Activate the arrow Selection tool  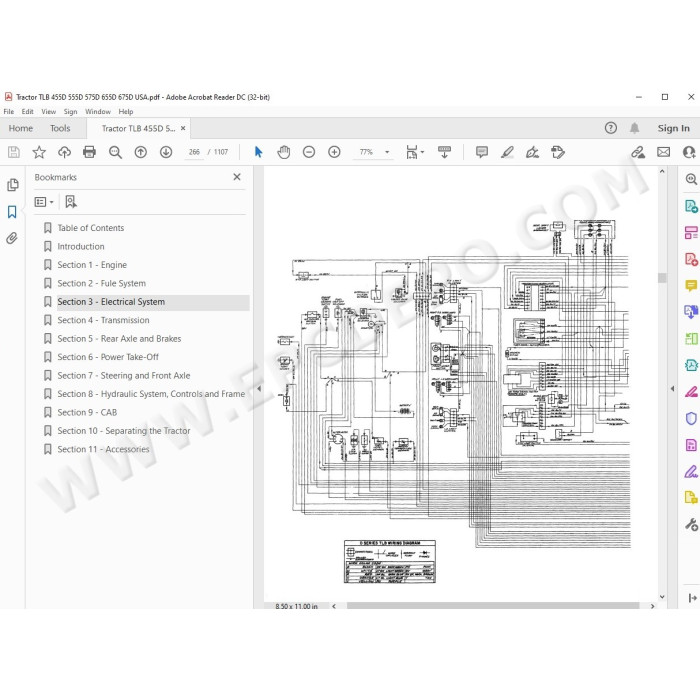pos(258,152)
